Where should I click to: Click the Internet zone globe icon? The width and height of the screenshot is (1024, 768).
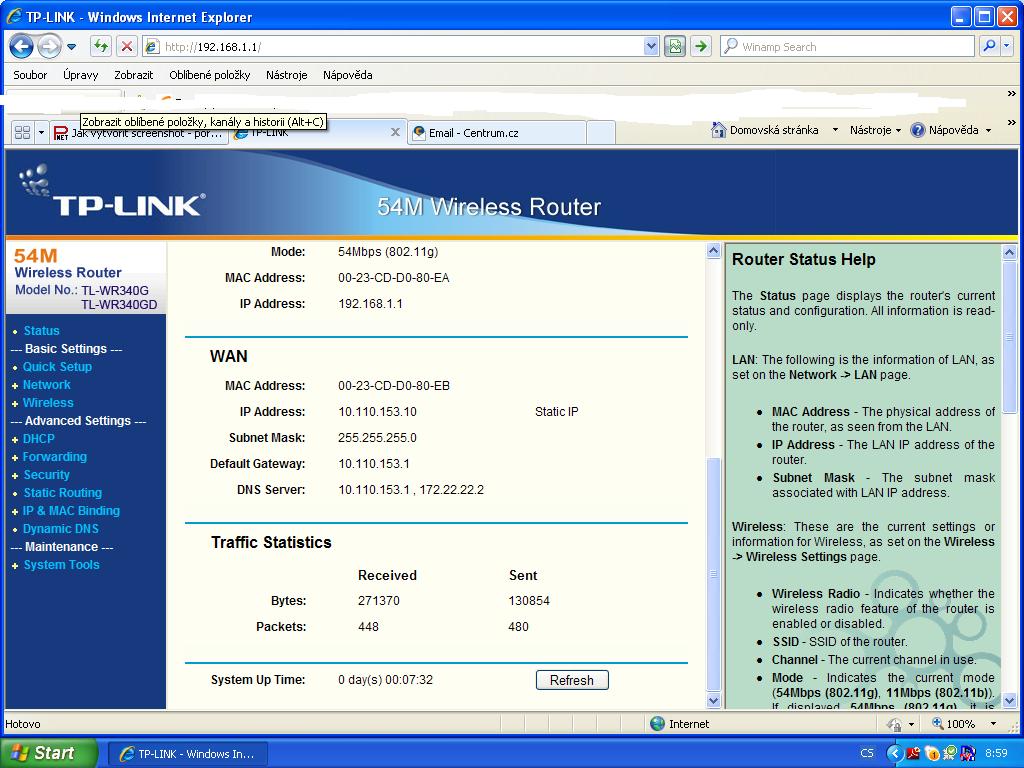[658, 724]
